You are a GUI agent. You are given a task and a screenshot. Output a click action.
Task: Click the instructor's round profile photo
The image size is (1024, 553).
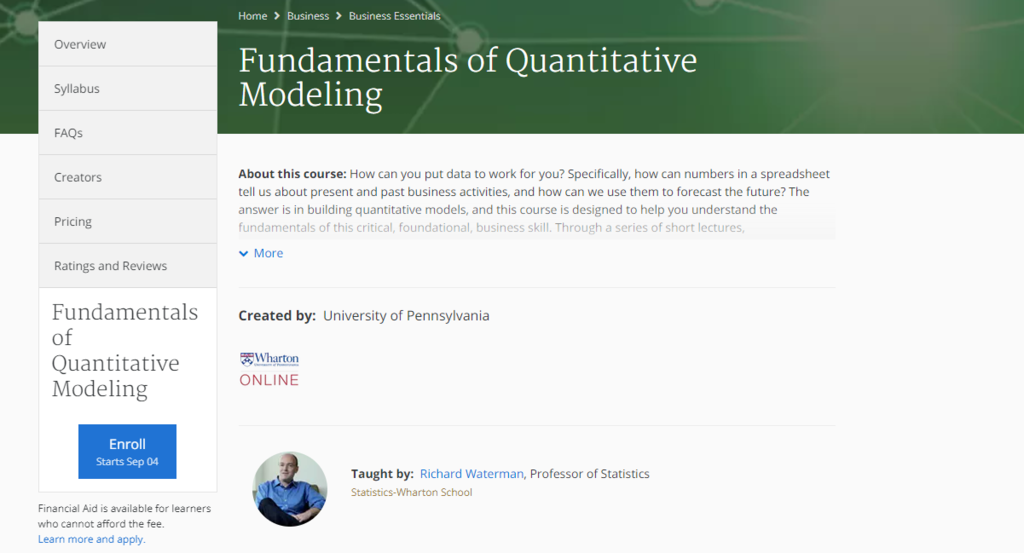pyautogui.click(x=290, y=489)
